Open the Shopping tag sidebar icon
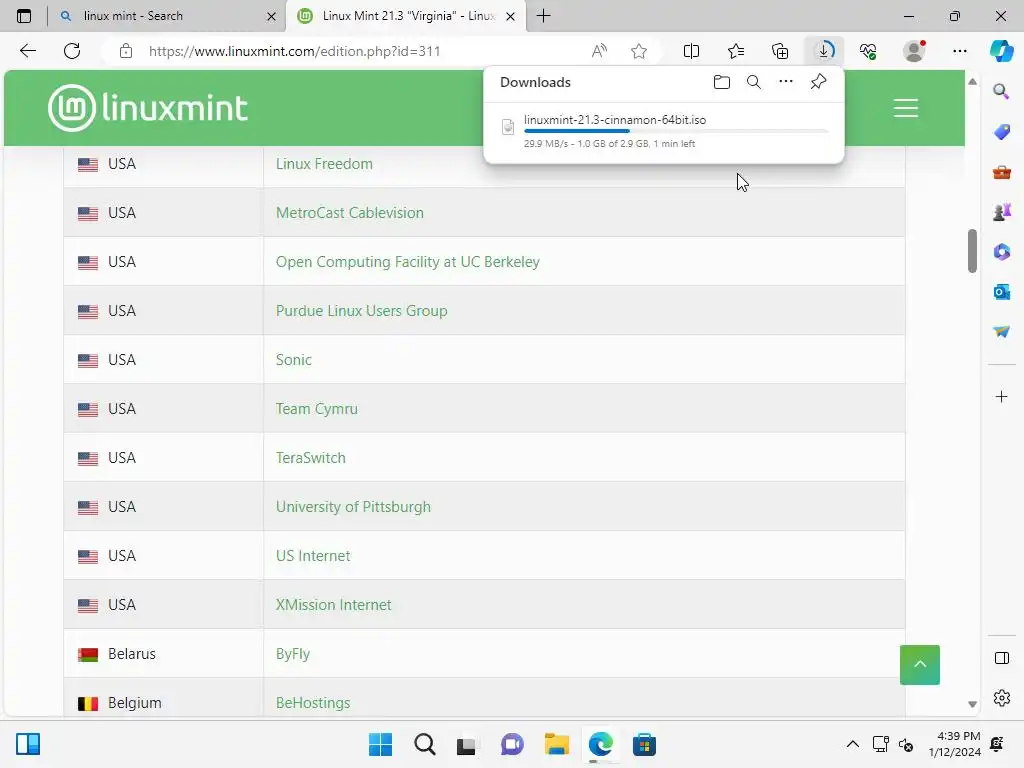Screen dimensions: 1024x768 coord(1001,132)
